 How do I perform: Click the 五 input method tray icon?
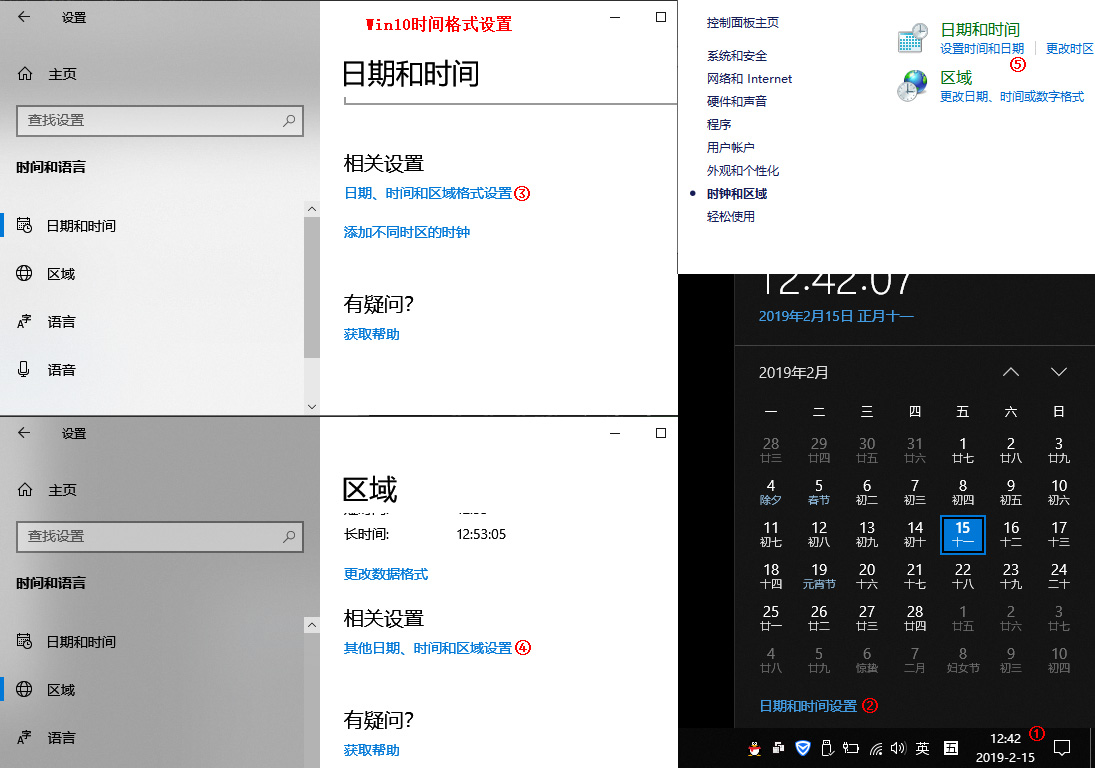[x=951, y=748]
